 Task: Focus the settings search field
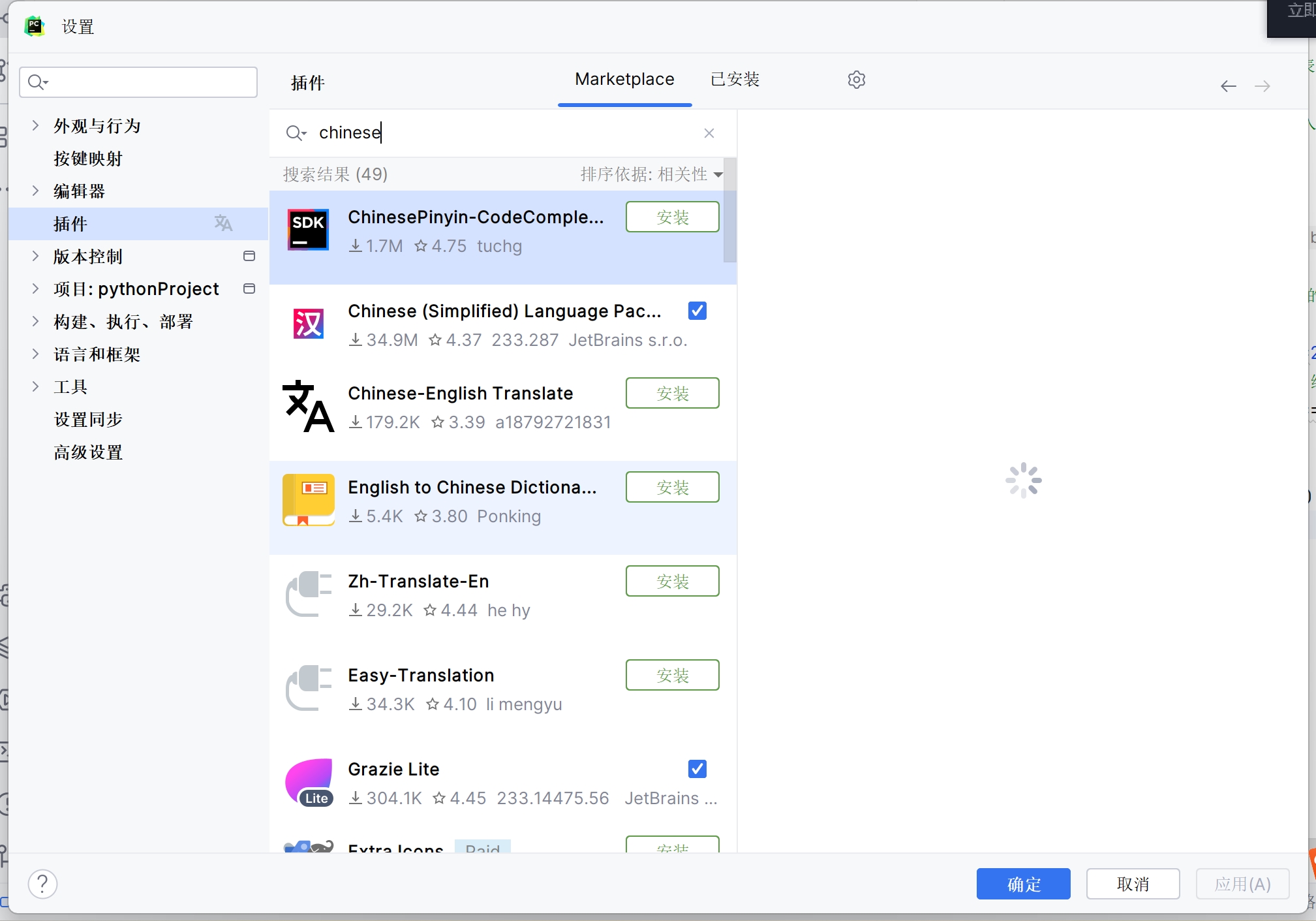click(x=138, y=82)
